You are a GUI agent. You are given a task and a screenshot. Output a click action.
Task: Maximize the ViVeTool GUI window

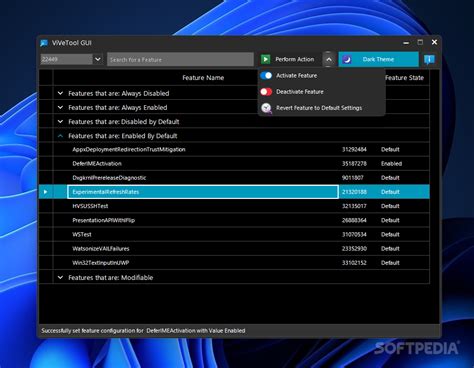(x=420, y=42)
